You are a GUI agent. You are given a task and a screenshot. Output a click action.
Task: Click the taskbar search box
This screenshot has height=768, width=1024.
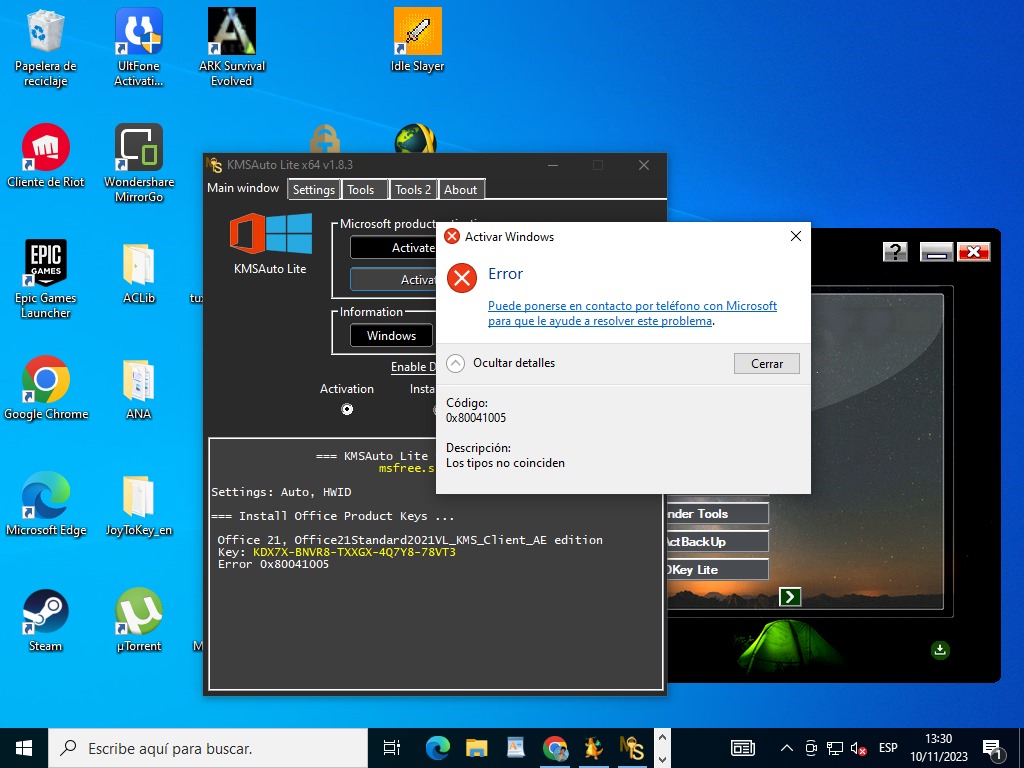click(208, 748)
